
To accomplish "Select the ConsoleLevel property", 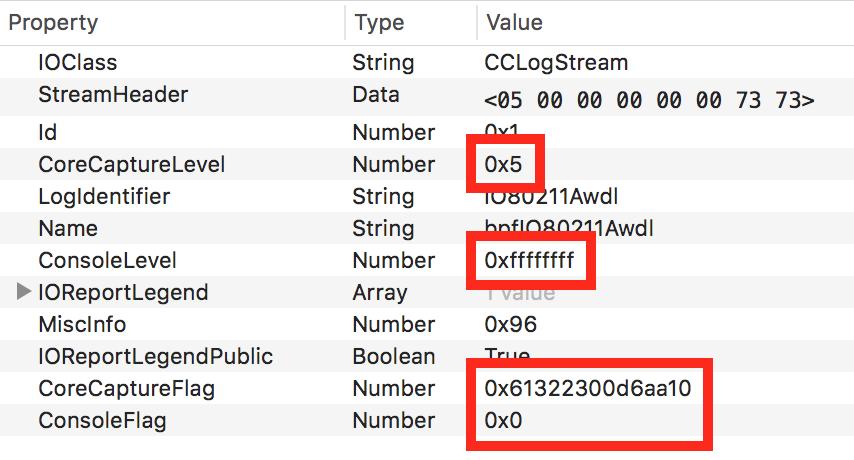I will tap(107, 260).
